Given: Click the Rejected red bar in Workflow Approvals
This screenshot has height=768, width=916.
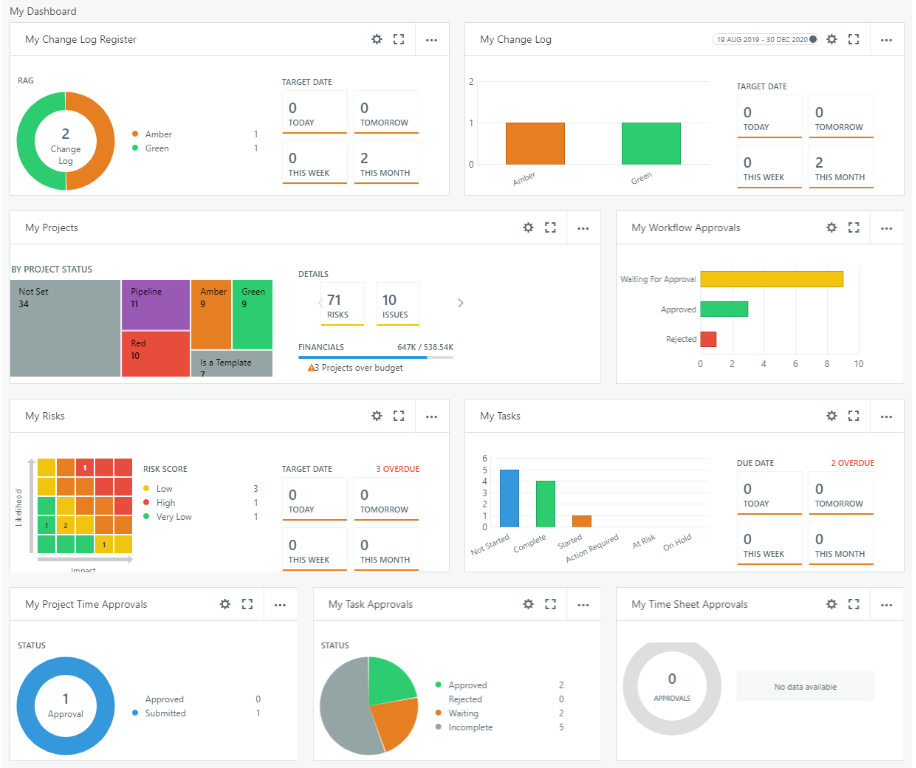Looking at the screenshot, I should pos(709,339).
